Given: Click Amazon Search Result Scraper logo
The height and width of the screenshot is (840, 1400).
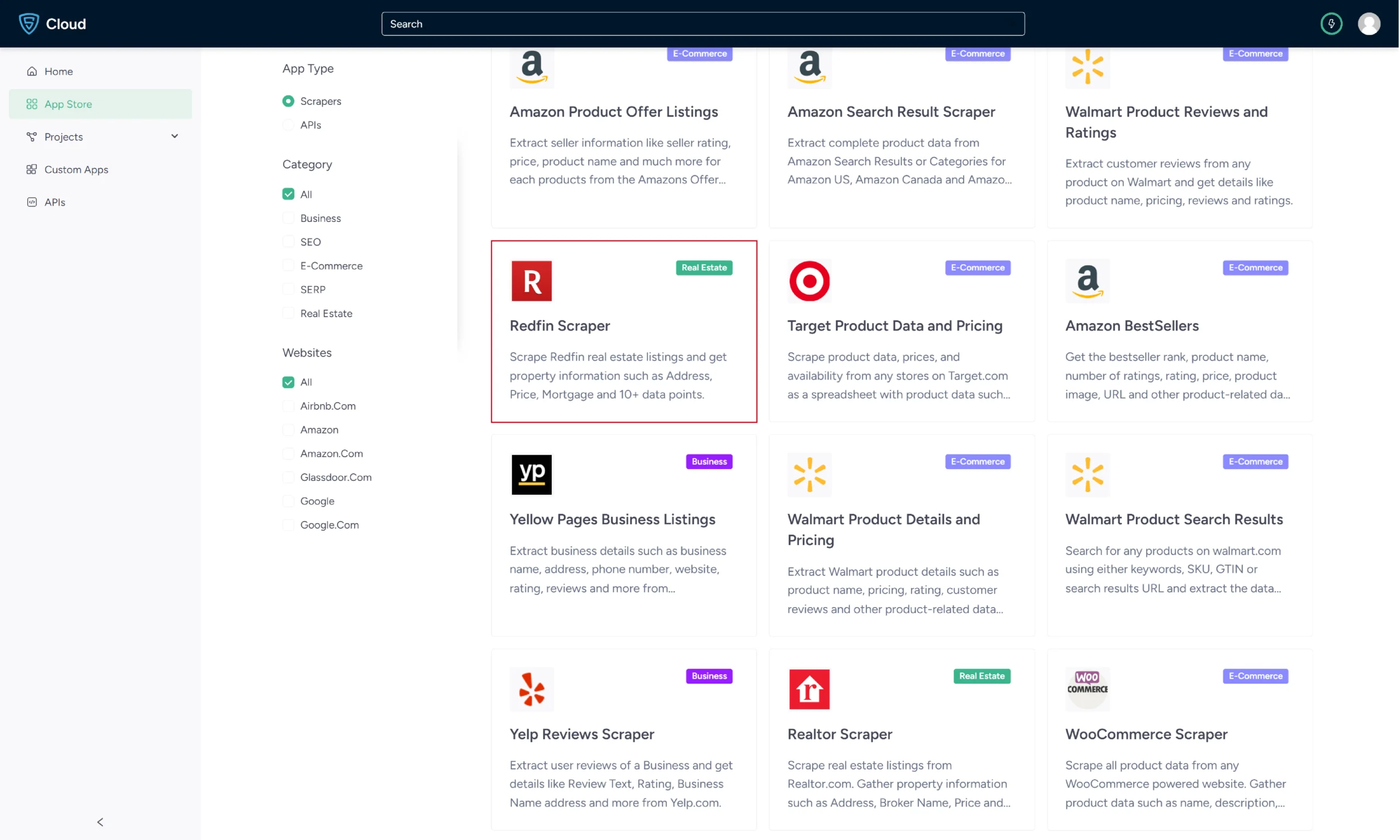Looking at the screenshot, I should coord(809,67).
